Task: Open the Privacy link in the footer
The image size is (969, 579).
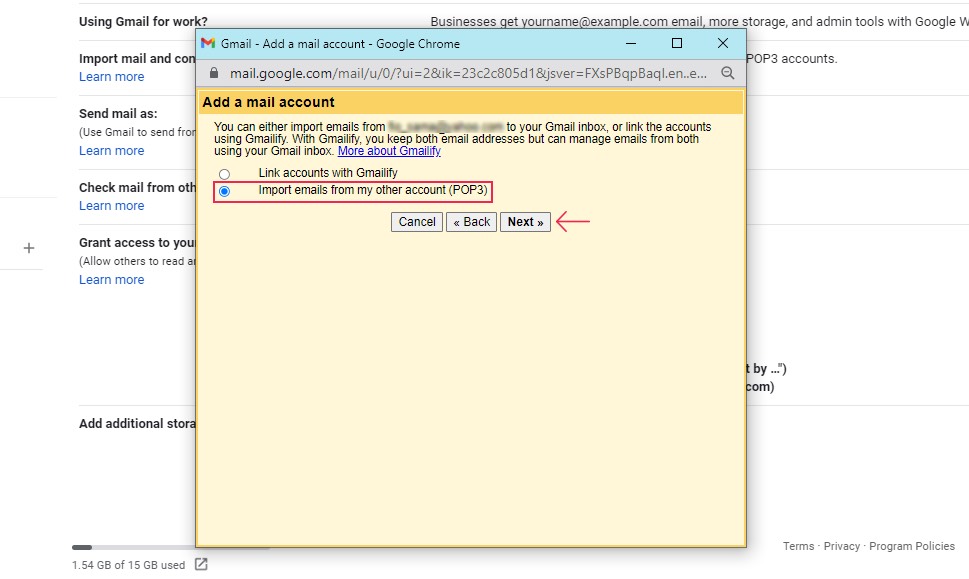Action: (842, 546)
